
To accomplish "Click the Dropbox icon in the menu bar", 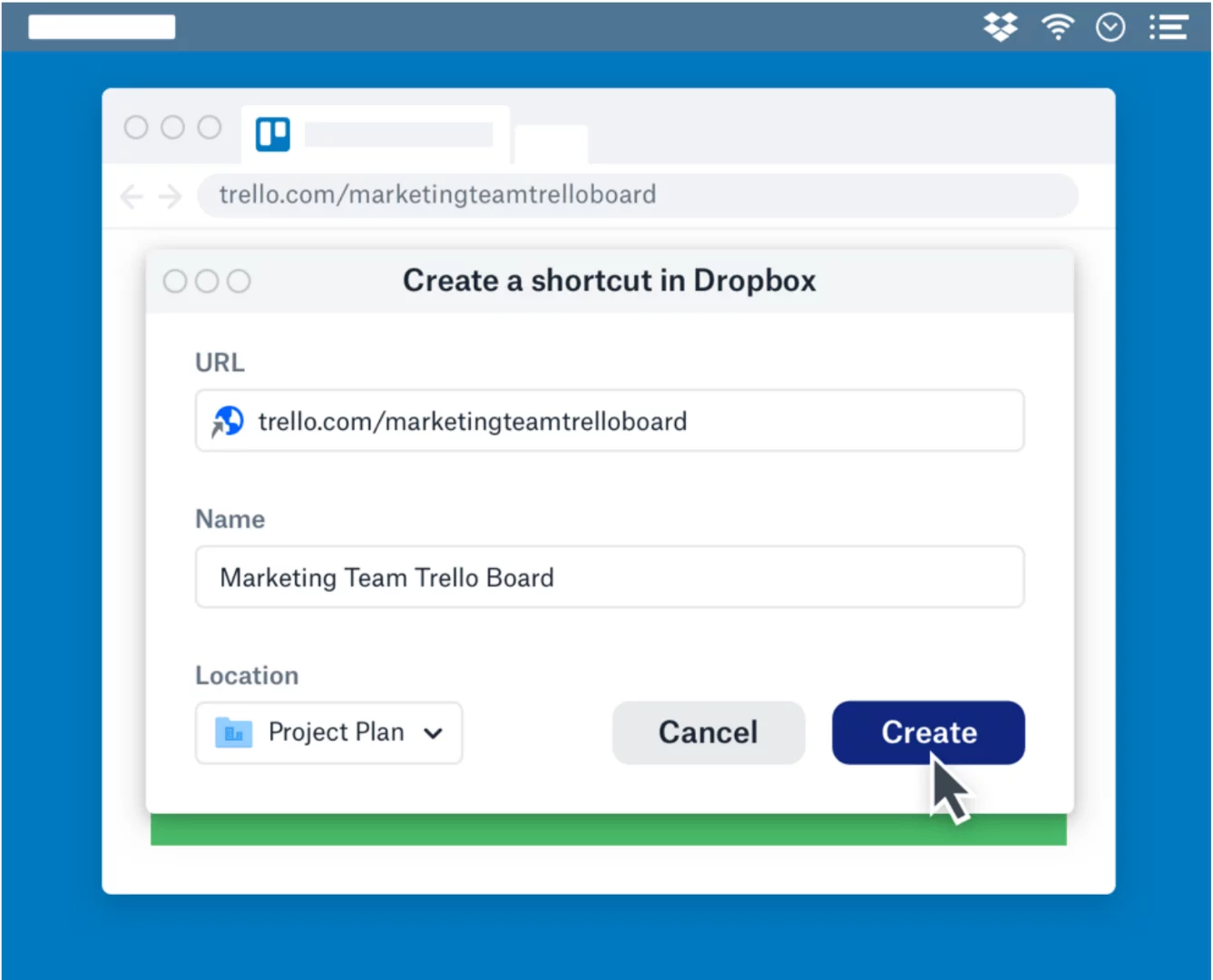I will point(1001,27).
